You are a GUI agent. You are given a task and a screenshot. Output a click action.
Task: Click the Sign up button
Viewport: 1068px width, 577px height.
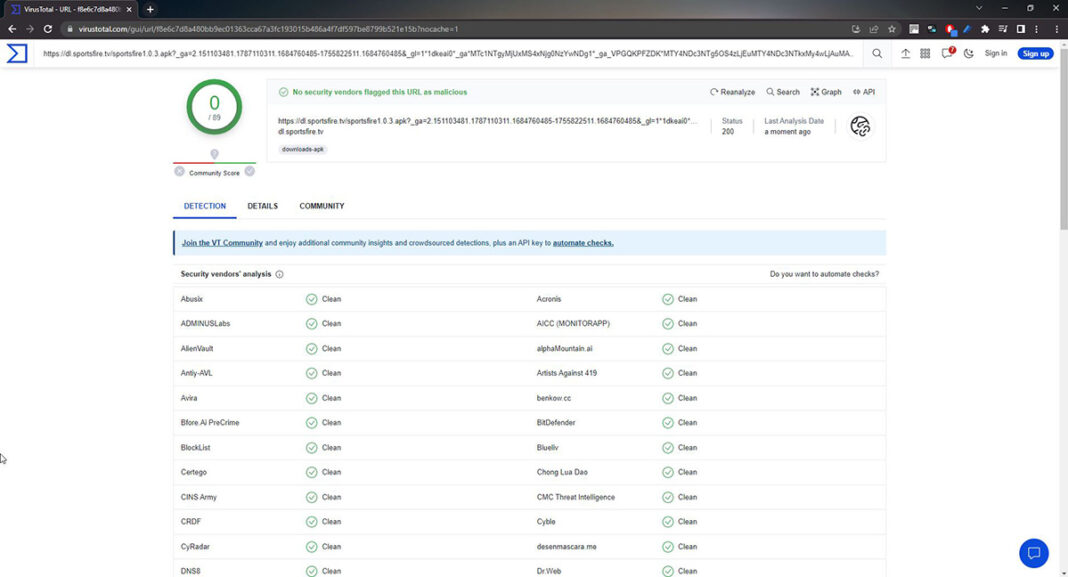click(x=1036, y=54)
